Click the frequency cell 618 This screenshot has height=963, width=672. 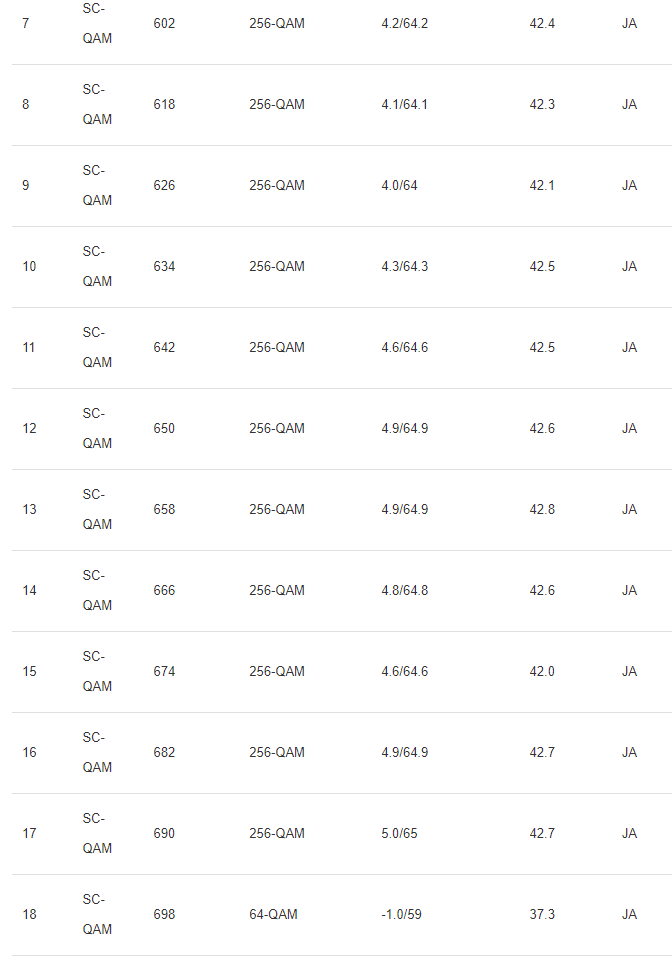pyautogui.click(x=164, y=104)
